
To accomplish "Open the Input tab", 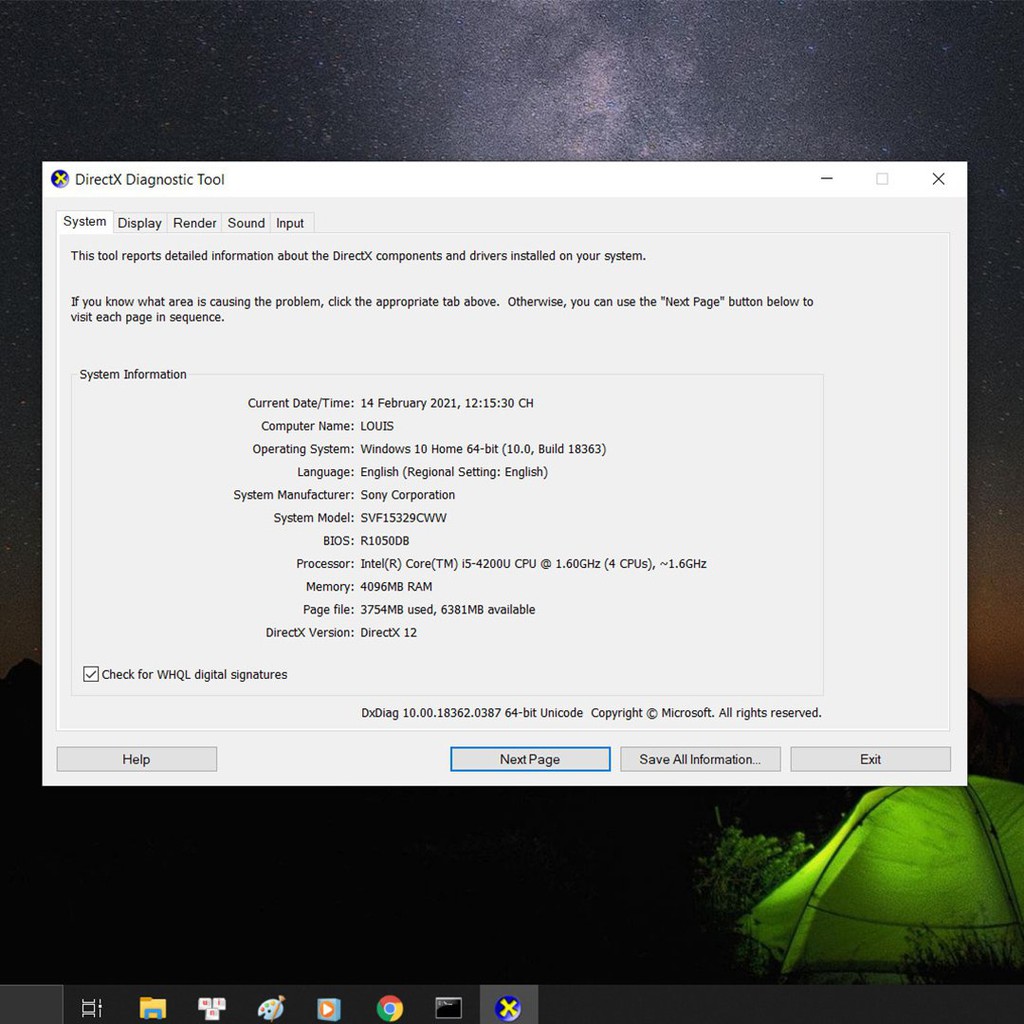I will (290, 223).
